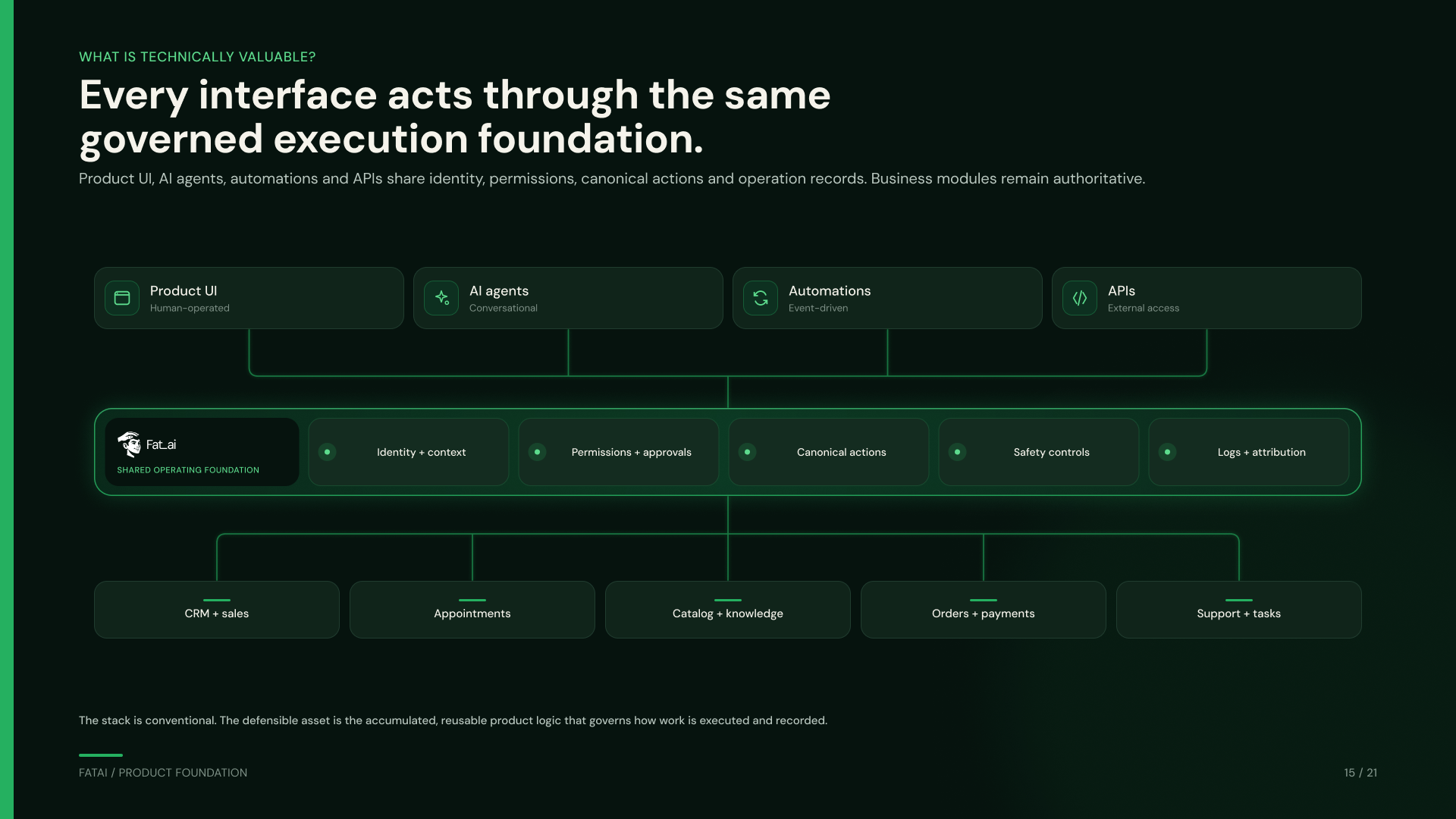Screen dimensions: 1456x819
Task: Click the dot icon beside Logs + attribution
Action: (x=1167, y=452)
